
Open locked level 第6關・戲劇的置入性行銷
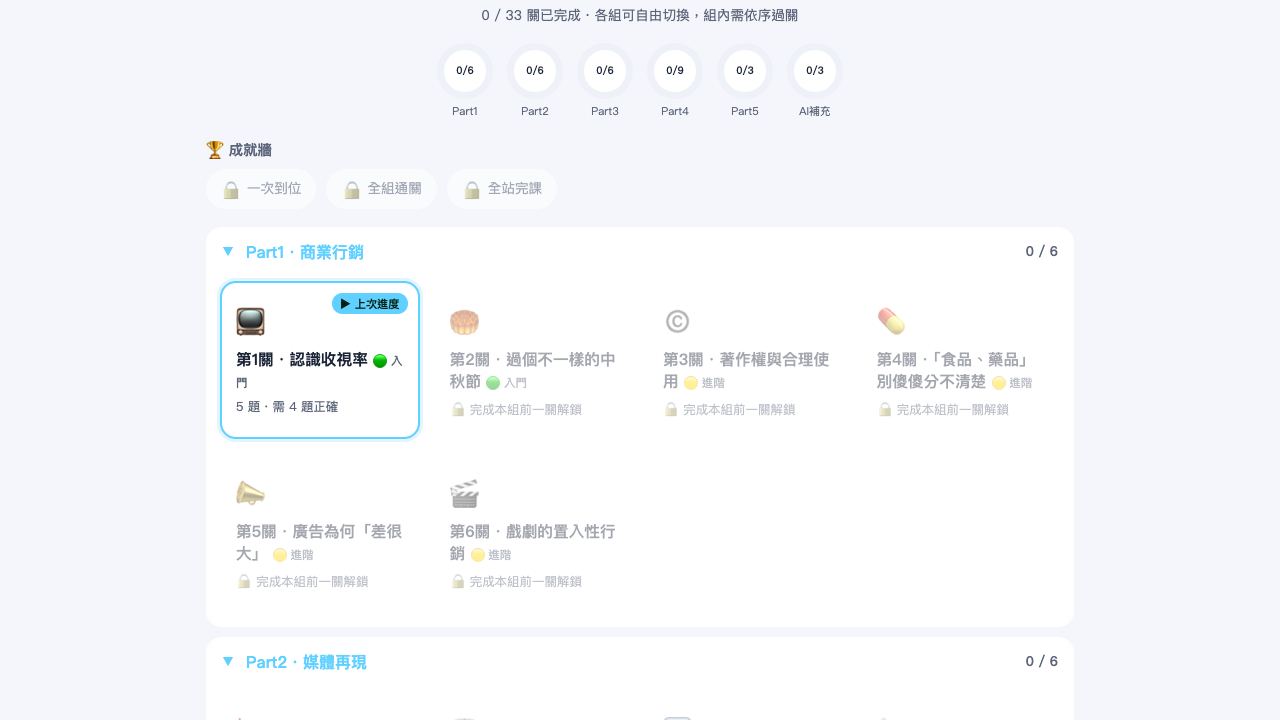[x=533, y=532]
